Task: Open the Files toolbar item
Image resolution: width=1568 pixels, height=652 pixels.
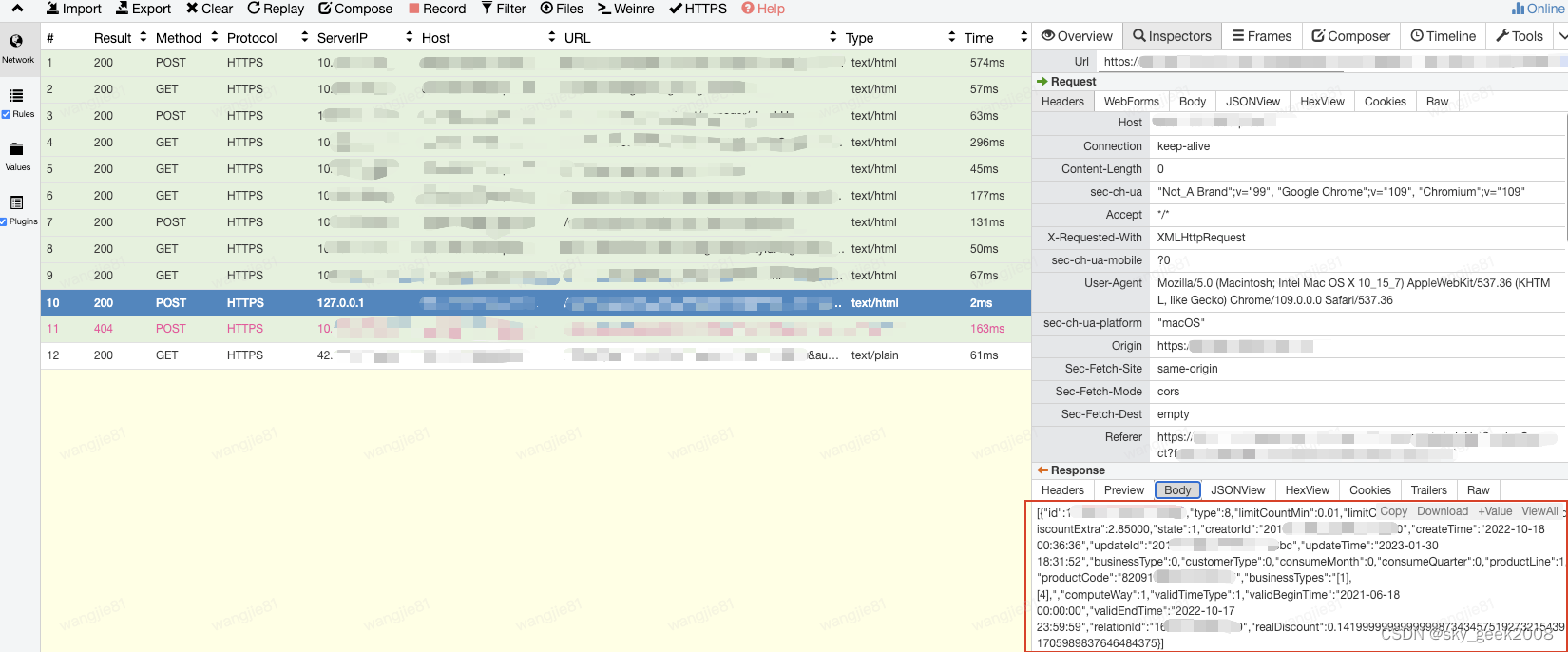Action: tap(562, 9)
